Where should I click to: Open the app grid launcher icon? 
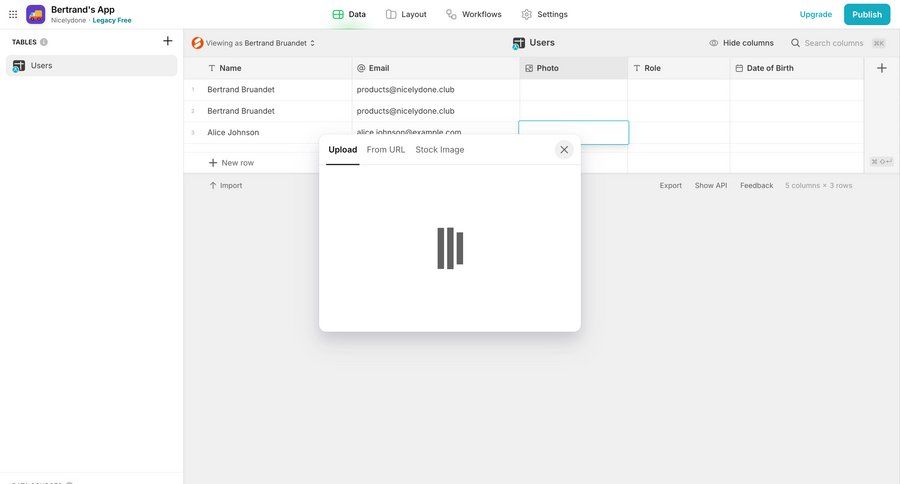click(x=13, y=14)
